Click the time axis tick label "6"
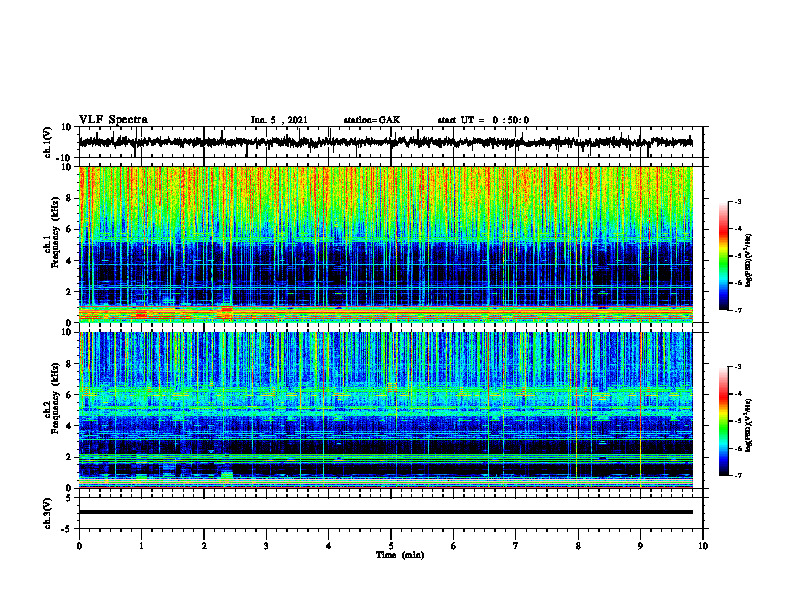The height and width of the screenshot is (612, 792). coord(454,546)
